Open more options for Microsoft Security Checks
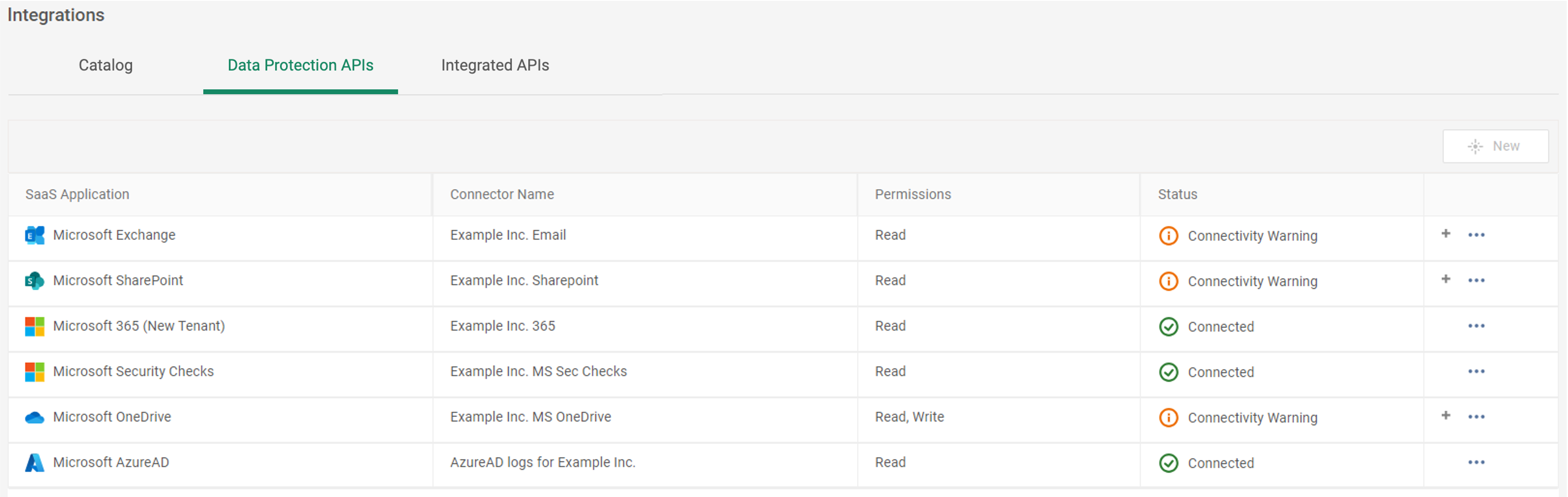Image resolution: width=1568 pixels, height=497 pixels. tap(1476, 371)
